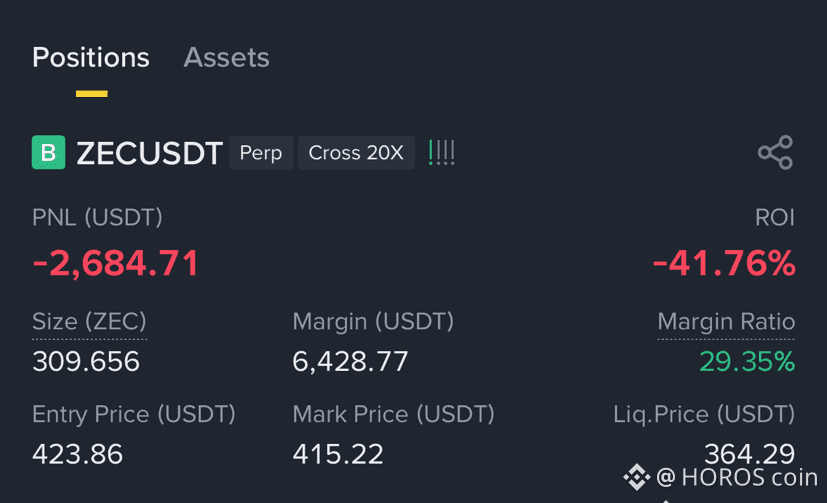Click the green B buy-side badge
The width and height of the screenshot is (827, 503).
point(49,152)
